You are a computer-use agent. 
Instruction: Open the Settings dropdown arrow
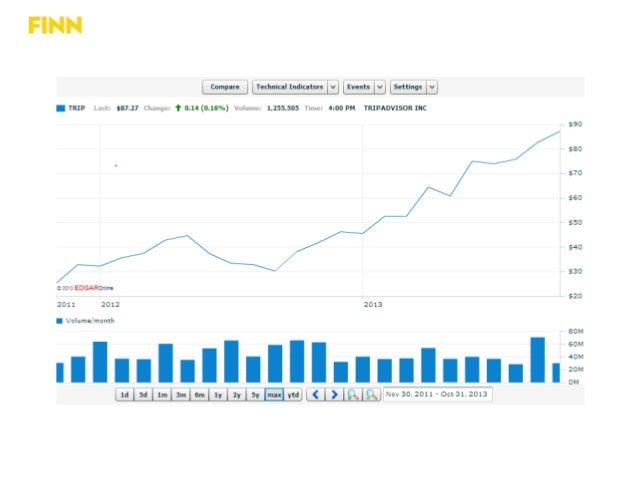click(432, 87)
